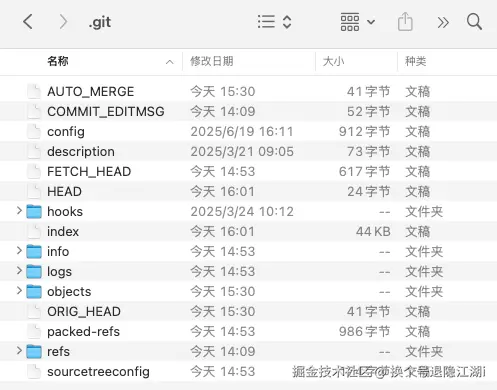
Task: Sort by the 修改日期 column header
Action: [x=212, y=61]
